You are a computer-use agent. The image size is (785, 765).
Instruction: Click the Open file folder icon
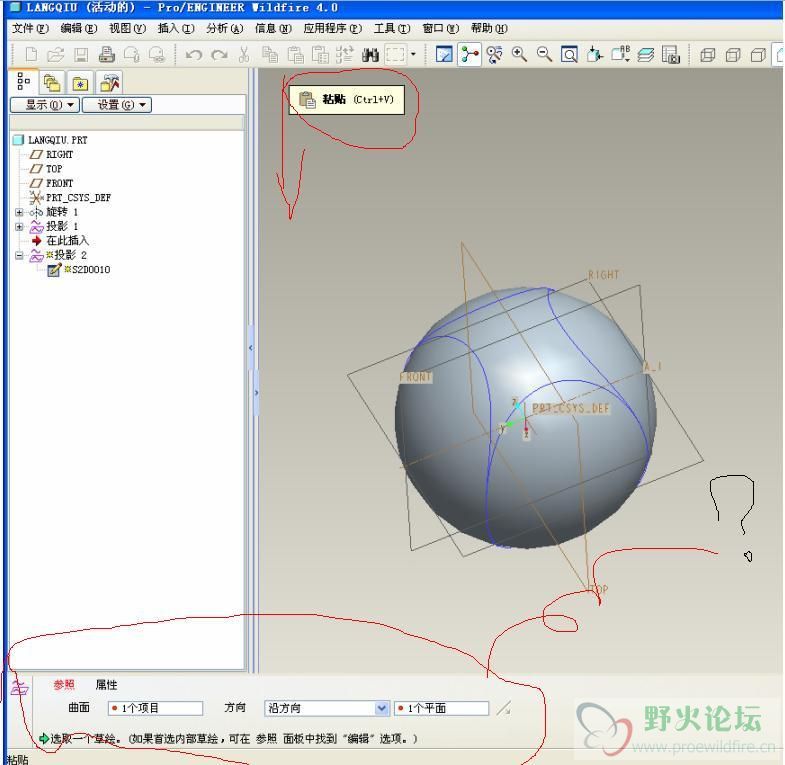[56, 54]
